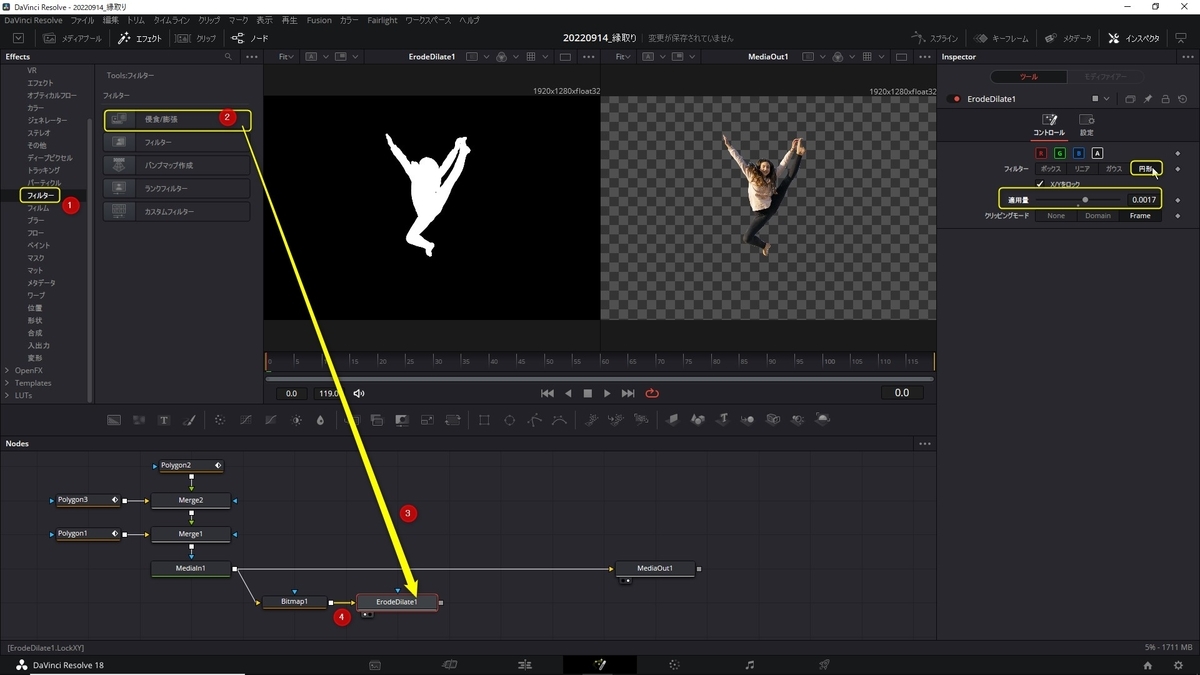Switch to the Modifiers (モディファイアー) tab
This screenshot has width=1200, height=675.
[x=1103, y=77]
